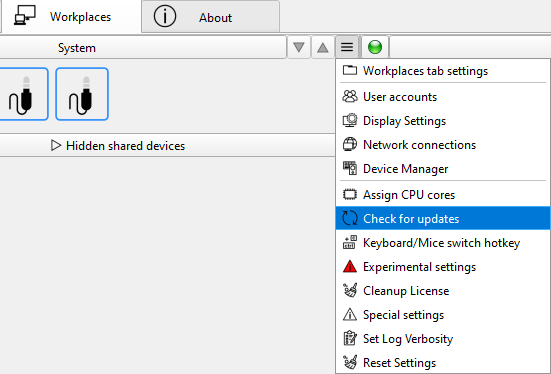Open Special settings
The image size is (551, 374).
click(443, 314)
